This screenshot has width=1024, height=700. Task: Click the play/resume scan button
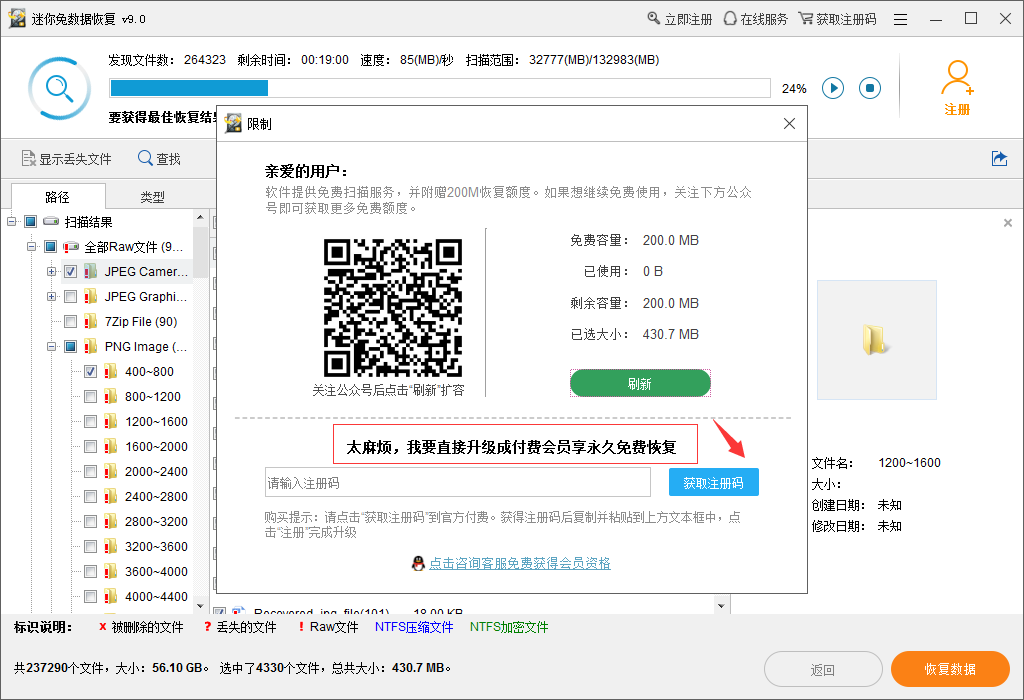click(833, 88)
